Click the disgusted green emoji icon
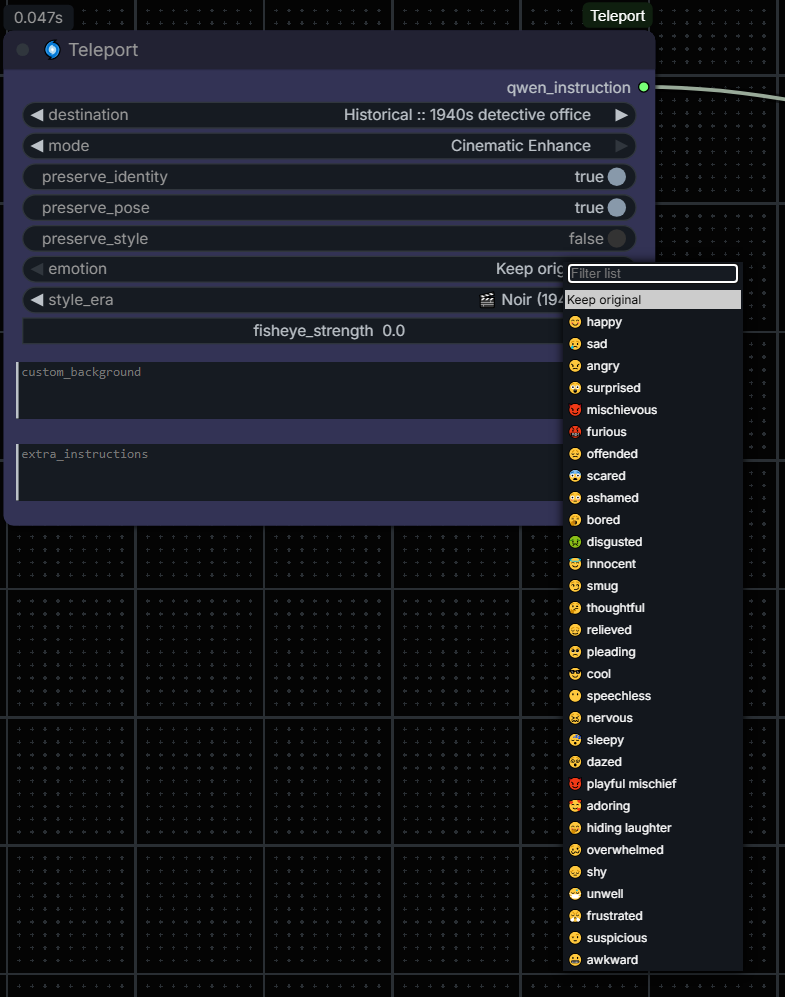 [x=575, y=542]
